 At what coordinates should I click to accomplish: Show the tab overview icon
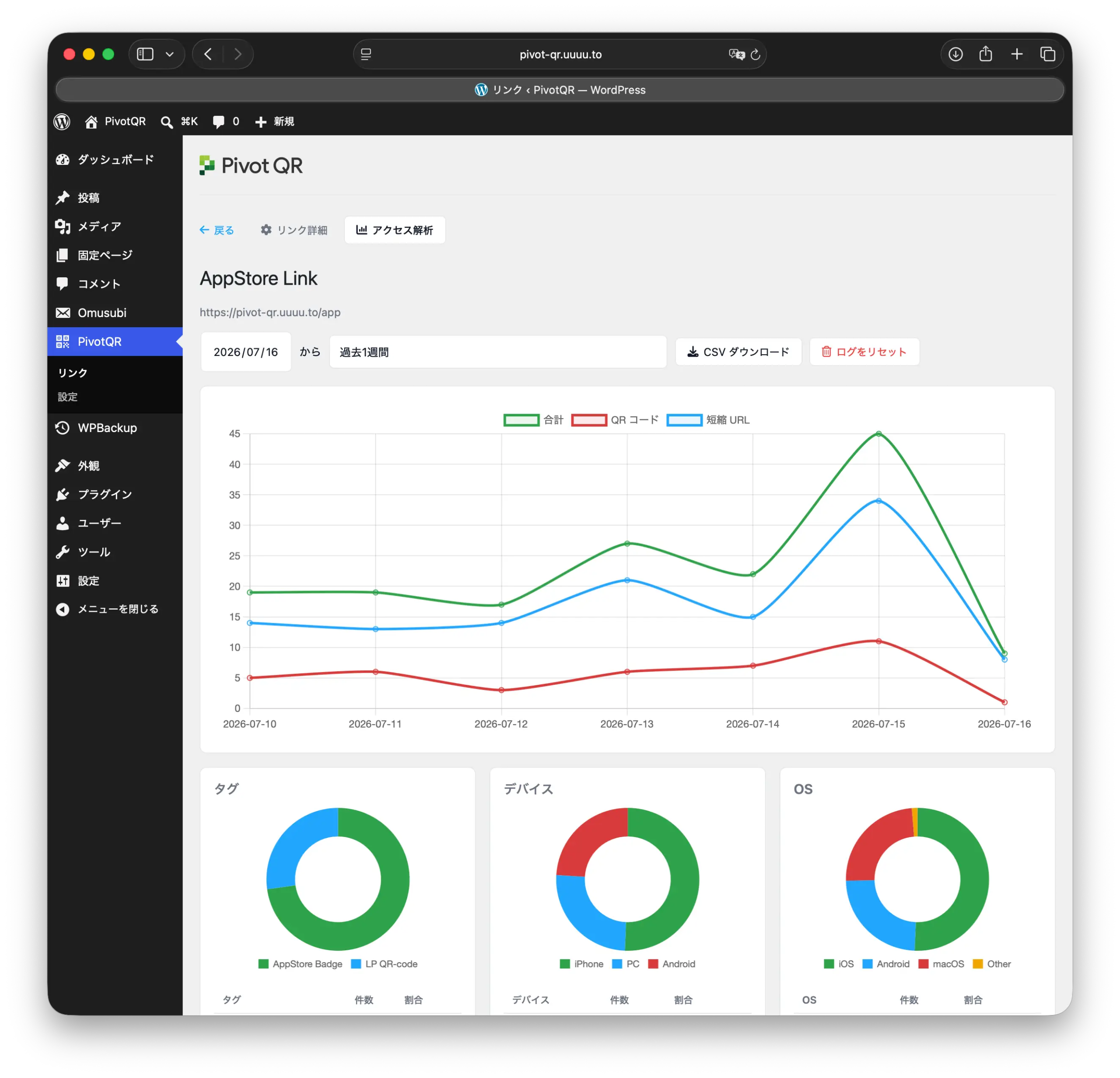(1047, 54)
